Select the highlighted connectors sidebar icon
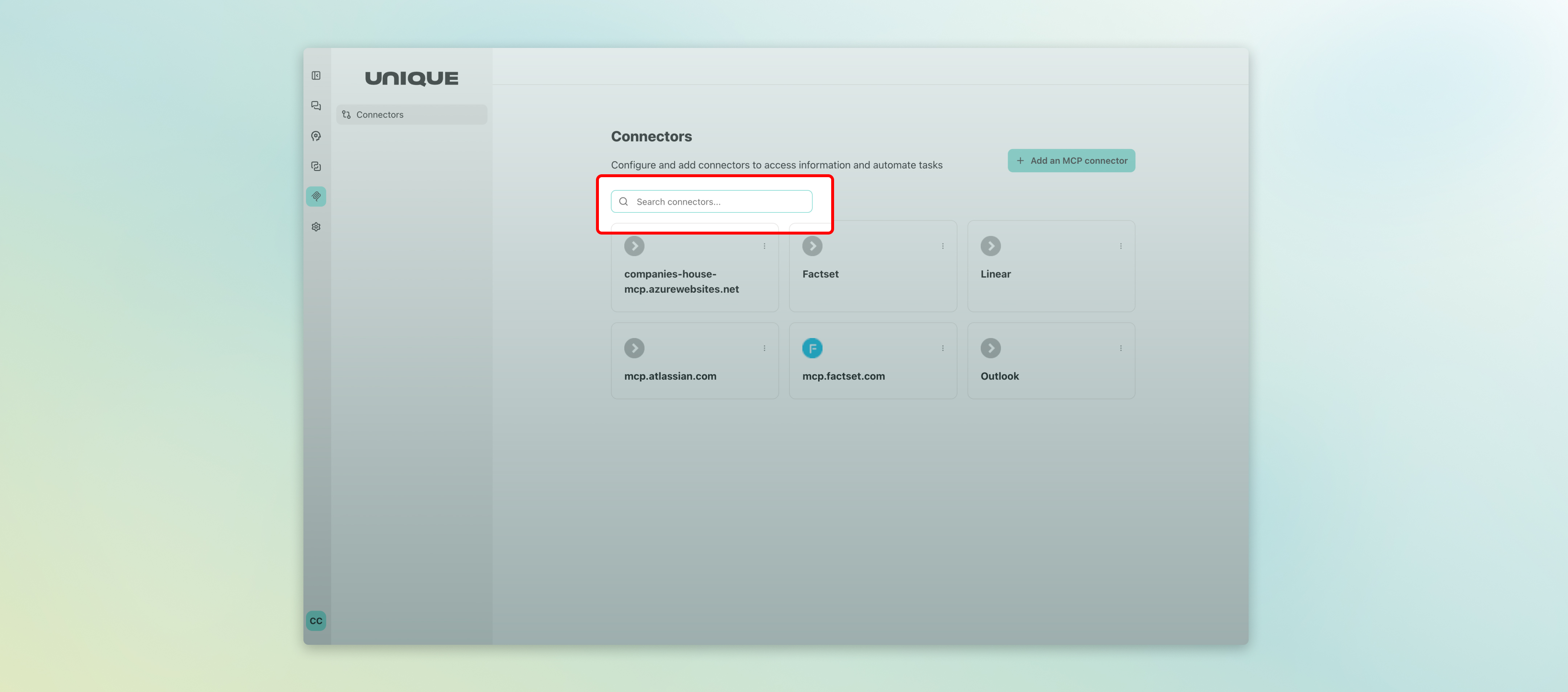 pos(316,196)
